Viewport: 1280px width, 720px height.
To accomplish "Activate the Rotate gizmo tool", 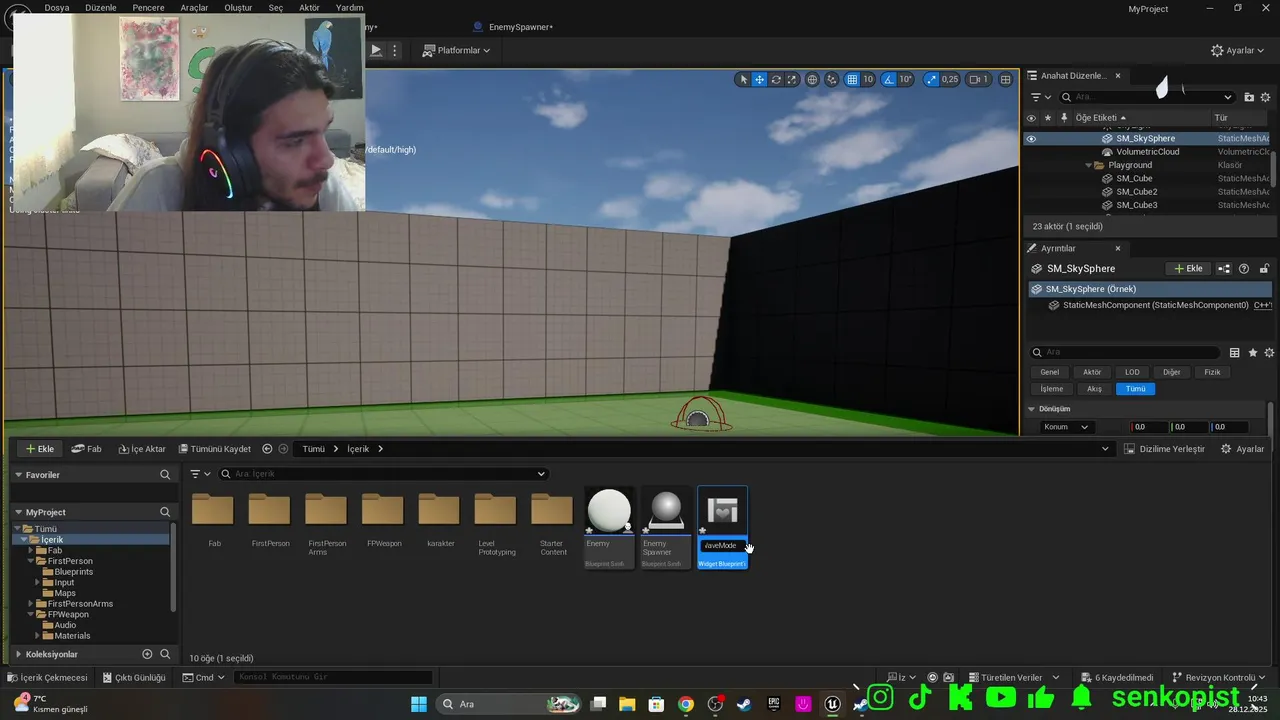I will [776, 79].
